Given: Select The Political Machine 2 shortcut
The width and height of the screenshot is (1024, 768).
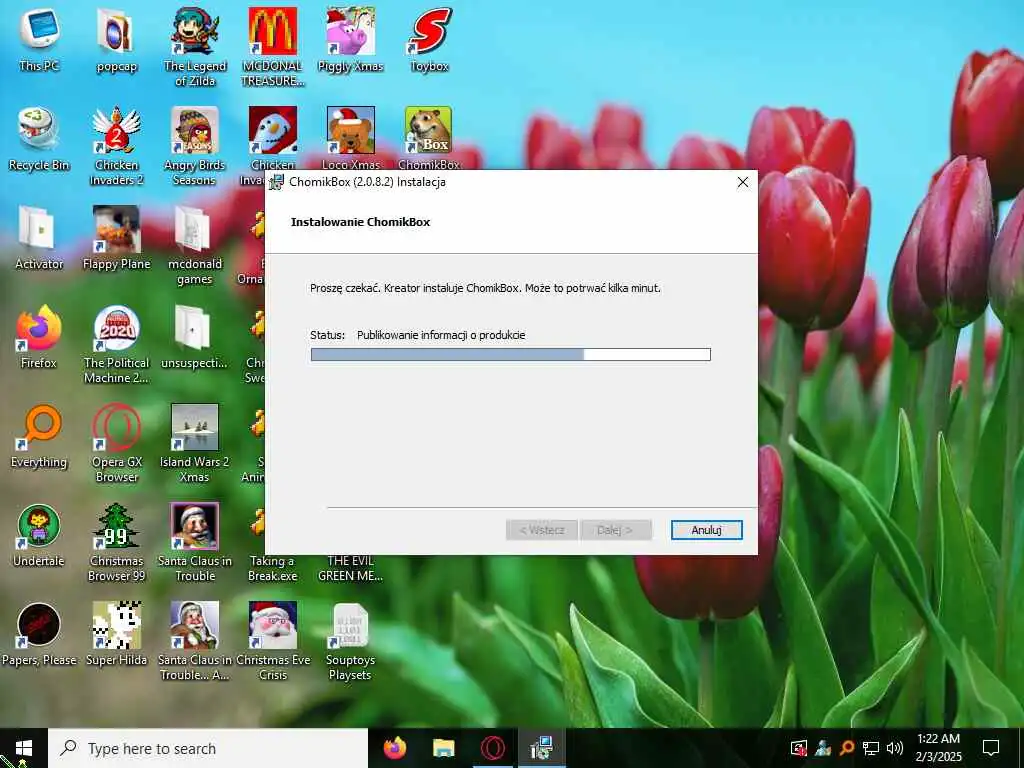Looking at the screenshot, I should tap(116, 344).
